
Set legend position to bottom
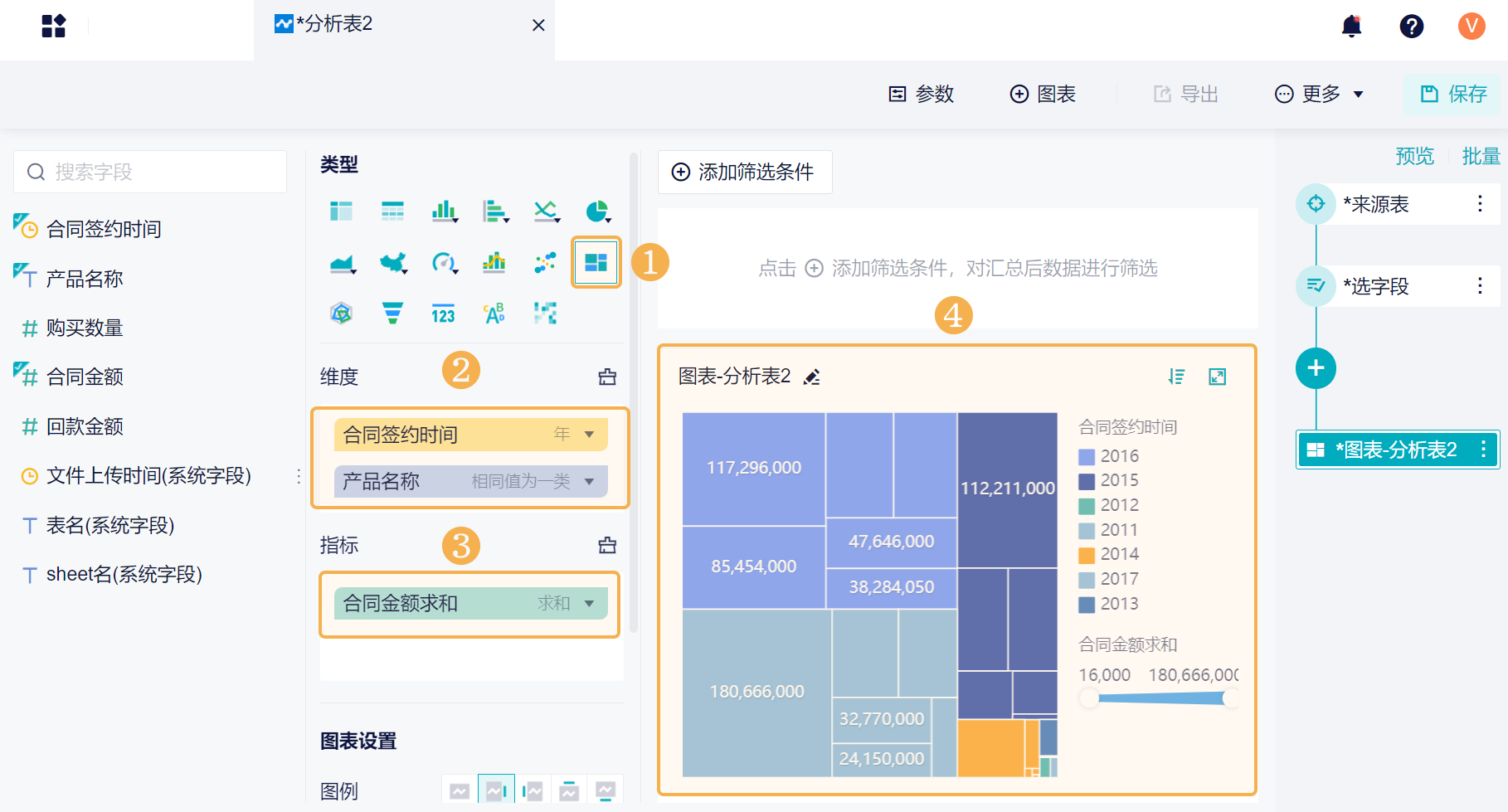point(606,791)
